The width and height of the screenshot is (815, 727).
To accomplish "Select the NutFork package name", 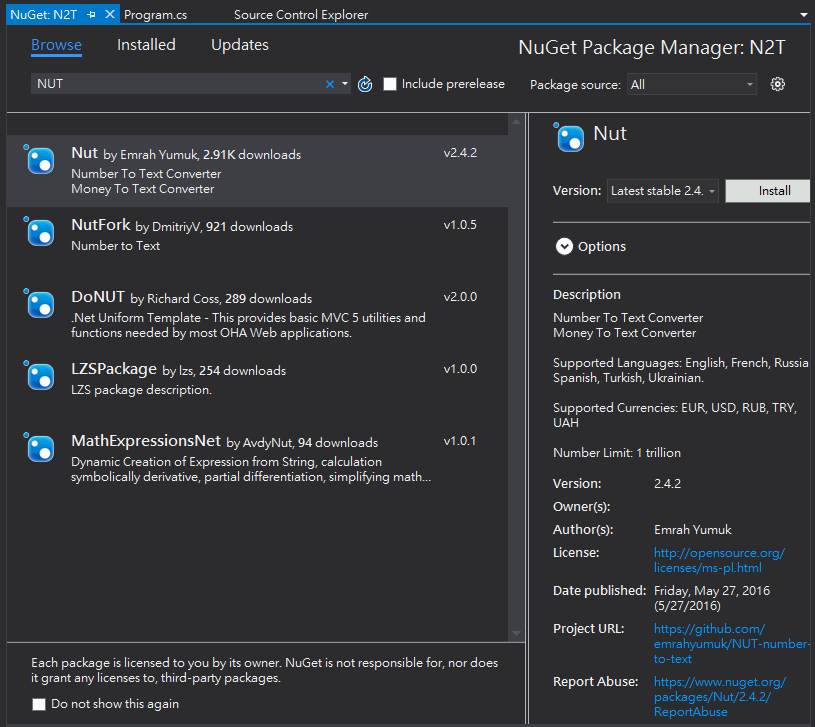I will point(101,225).
